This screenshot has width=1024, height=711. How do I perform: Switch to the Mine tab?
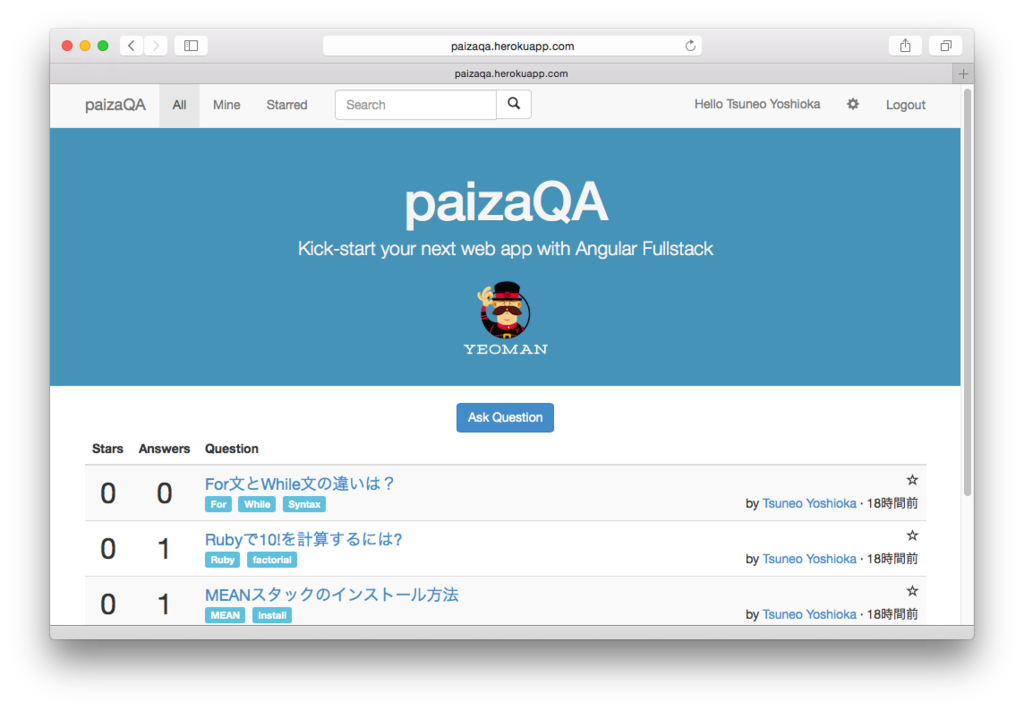[x=227, y=105]
